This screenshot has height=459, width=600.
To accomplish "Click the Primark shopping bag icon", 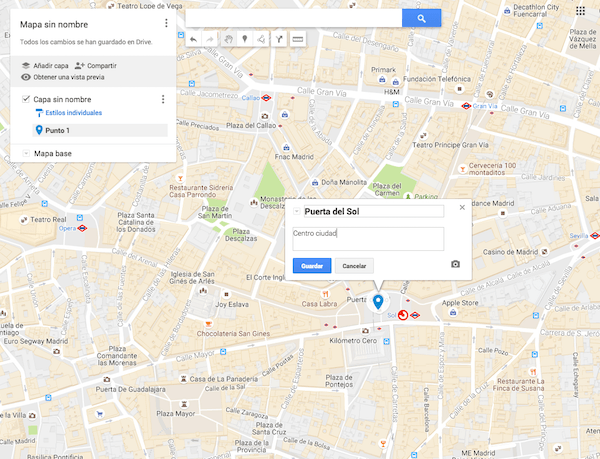I will [x=382, y=80].
